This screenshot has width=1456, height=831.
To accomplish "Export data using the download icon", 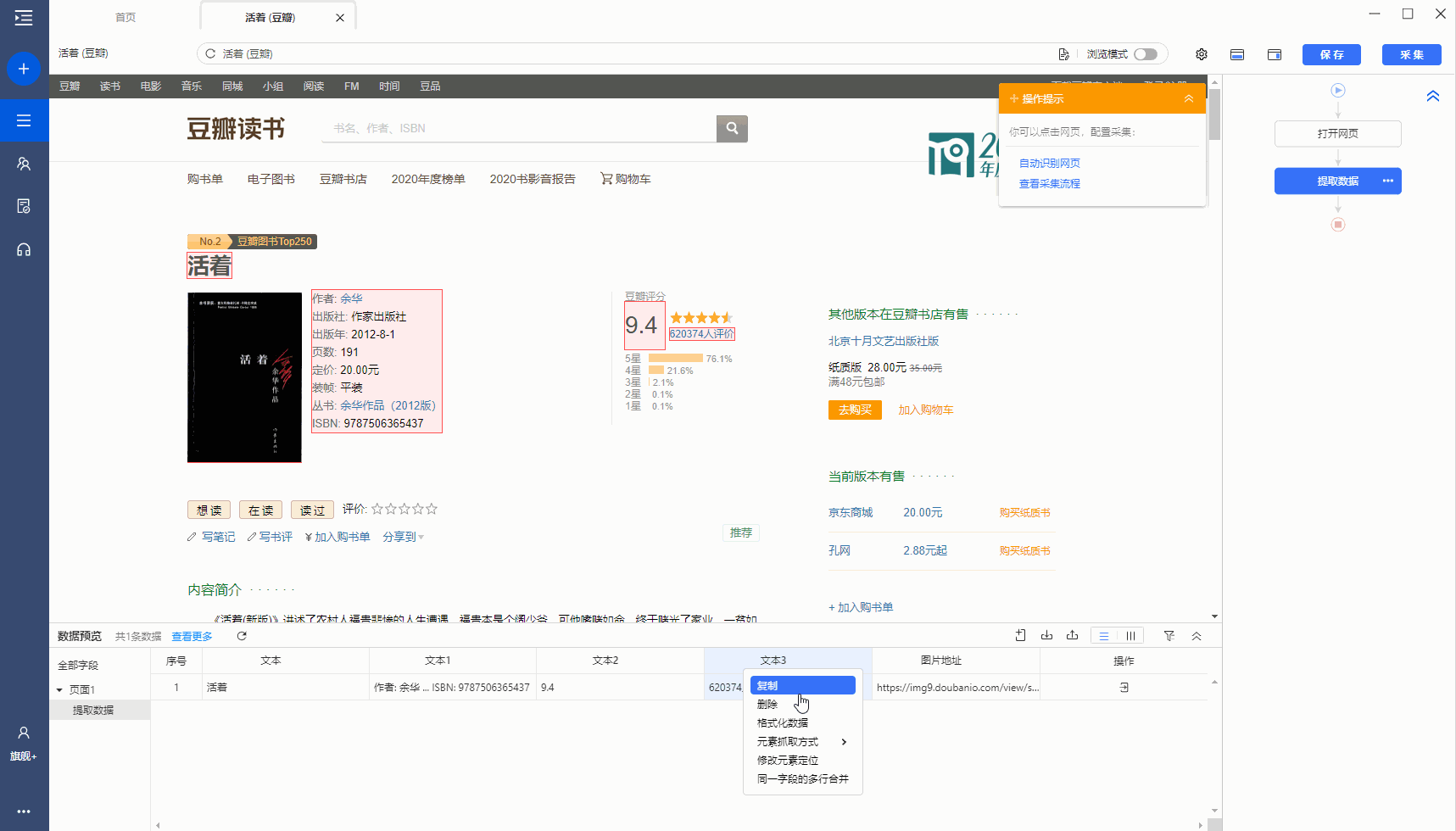I will tap(1046, 635).
